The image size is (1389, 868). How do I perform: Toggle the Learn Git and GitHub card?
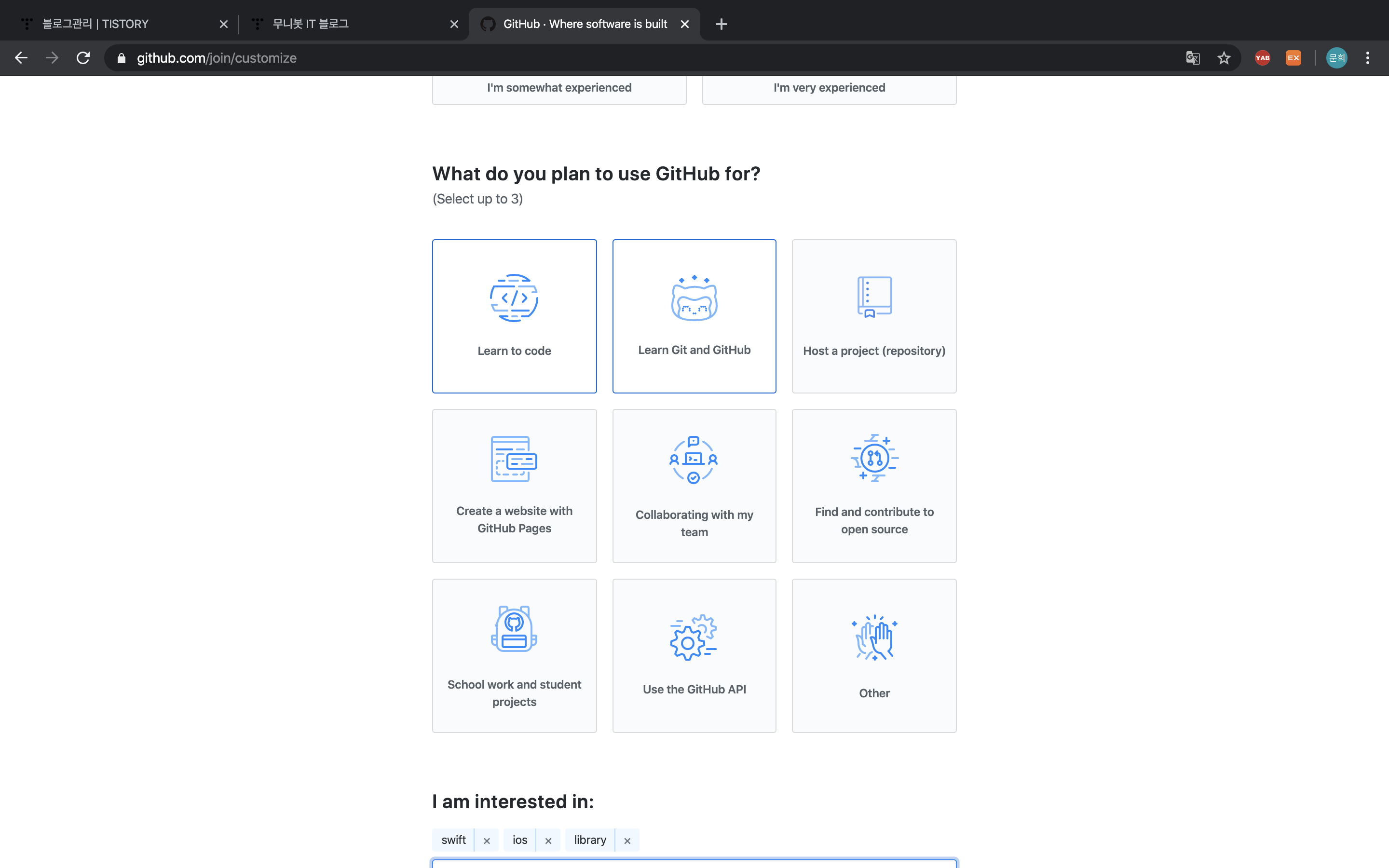(694, 316)
